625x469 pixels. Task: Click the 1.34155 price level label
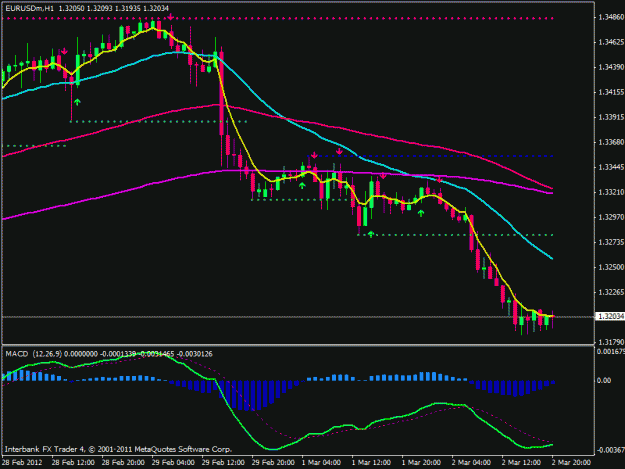[x=611, y=92]
